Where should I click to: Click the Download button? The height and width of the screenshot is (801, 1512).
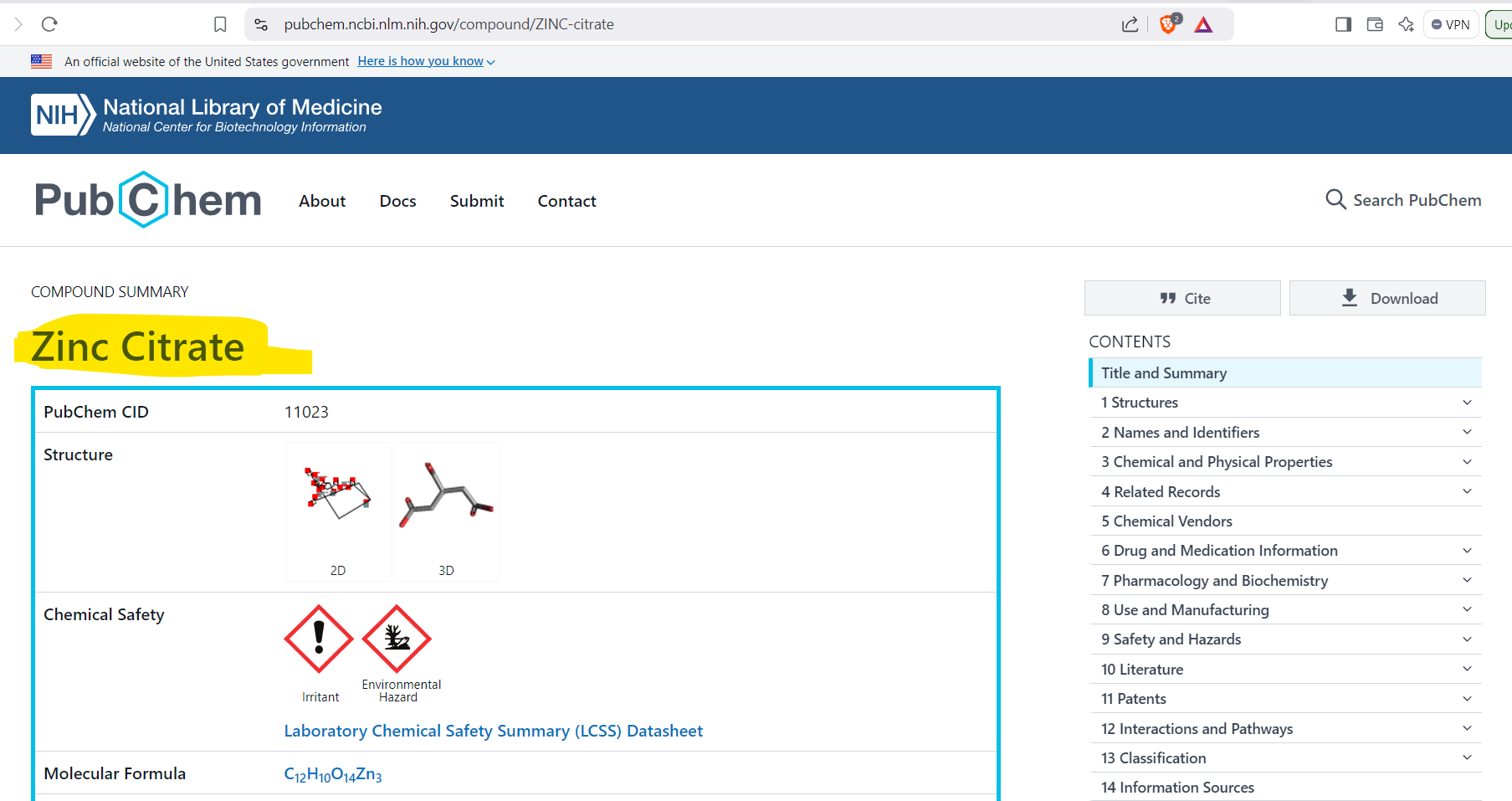[x=1387, y=298]
